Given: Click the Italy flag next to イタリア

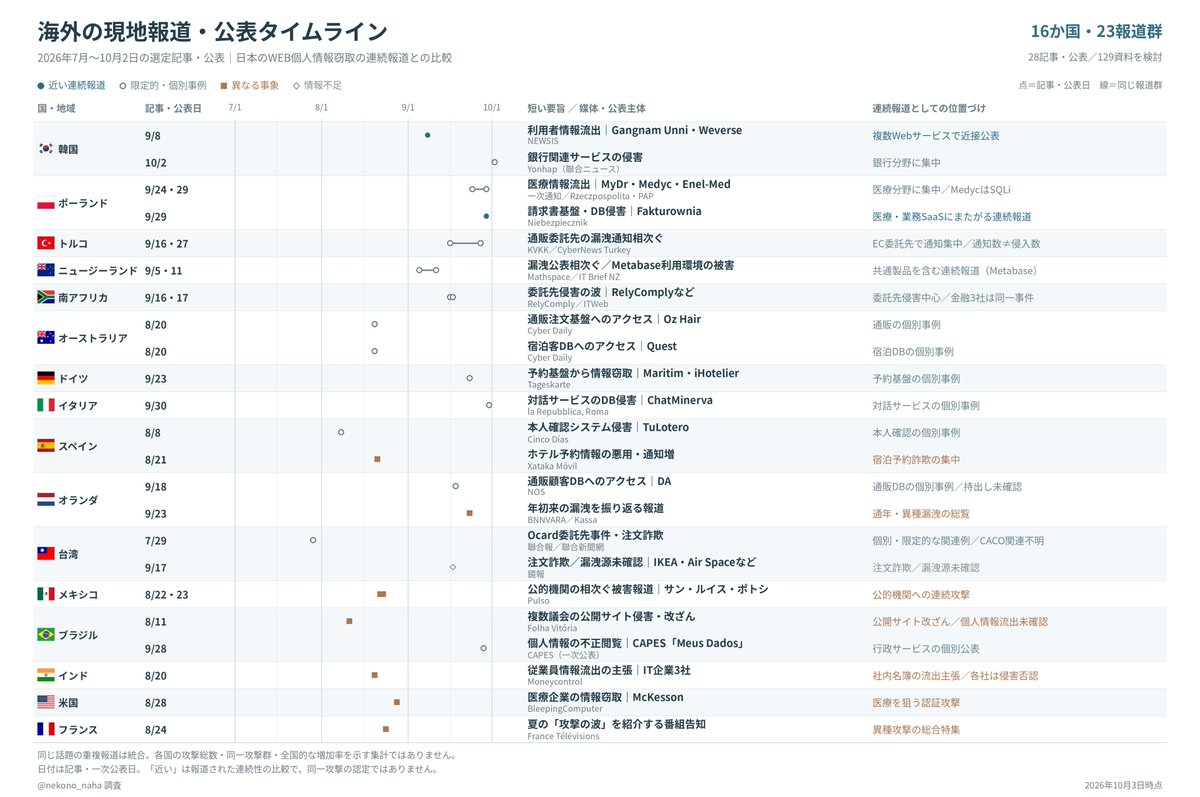Looking at the screenshot, I should pyautogui.click(x=45, y=405).
